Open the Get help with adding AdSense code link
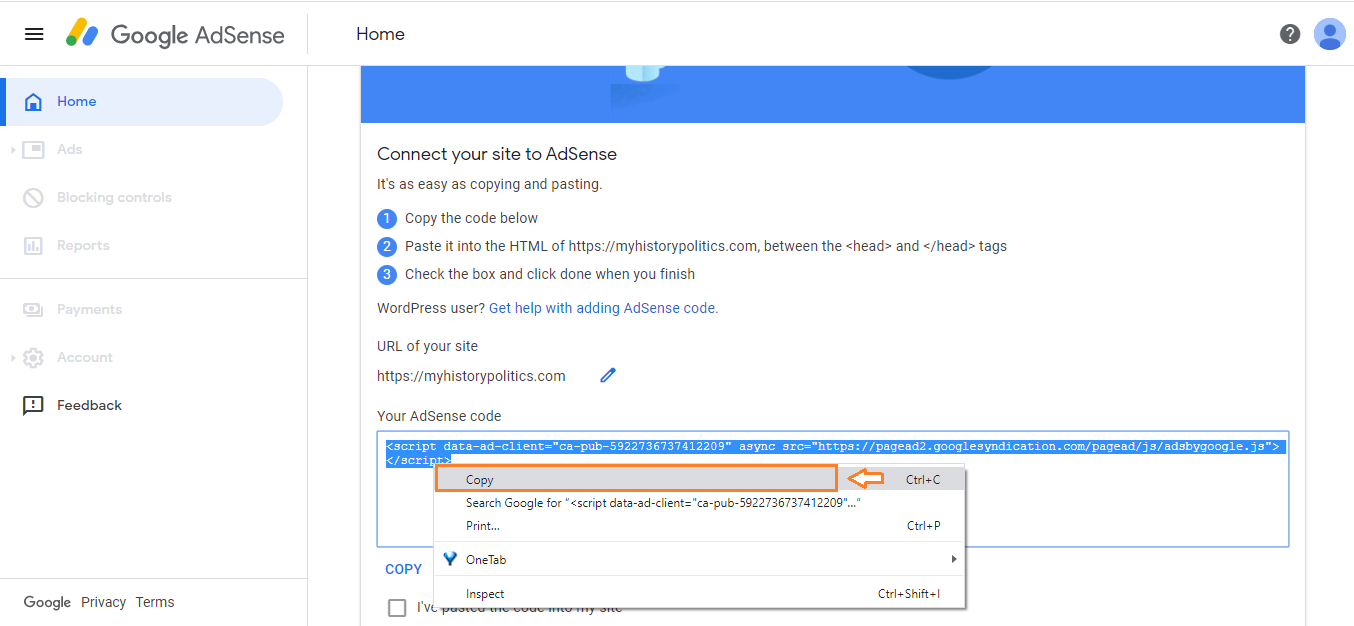1354x626 pixels. click(x=601, y=307)
